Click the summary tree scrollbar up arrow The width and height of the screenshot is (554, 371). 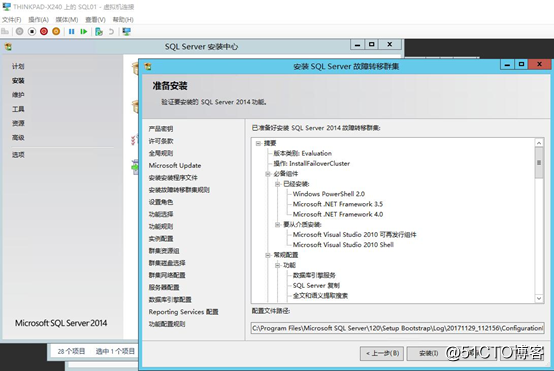coord(539,143)
